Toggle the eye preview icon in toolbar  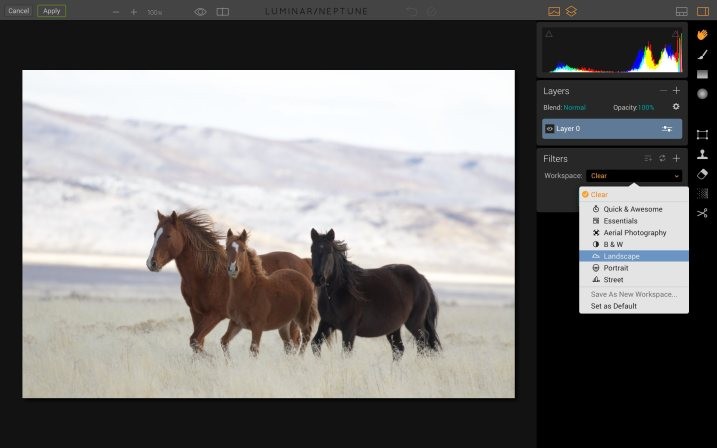pos(200,12)
